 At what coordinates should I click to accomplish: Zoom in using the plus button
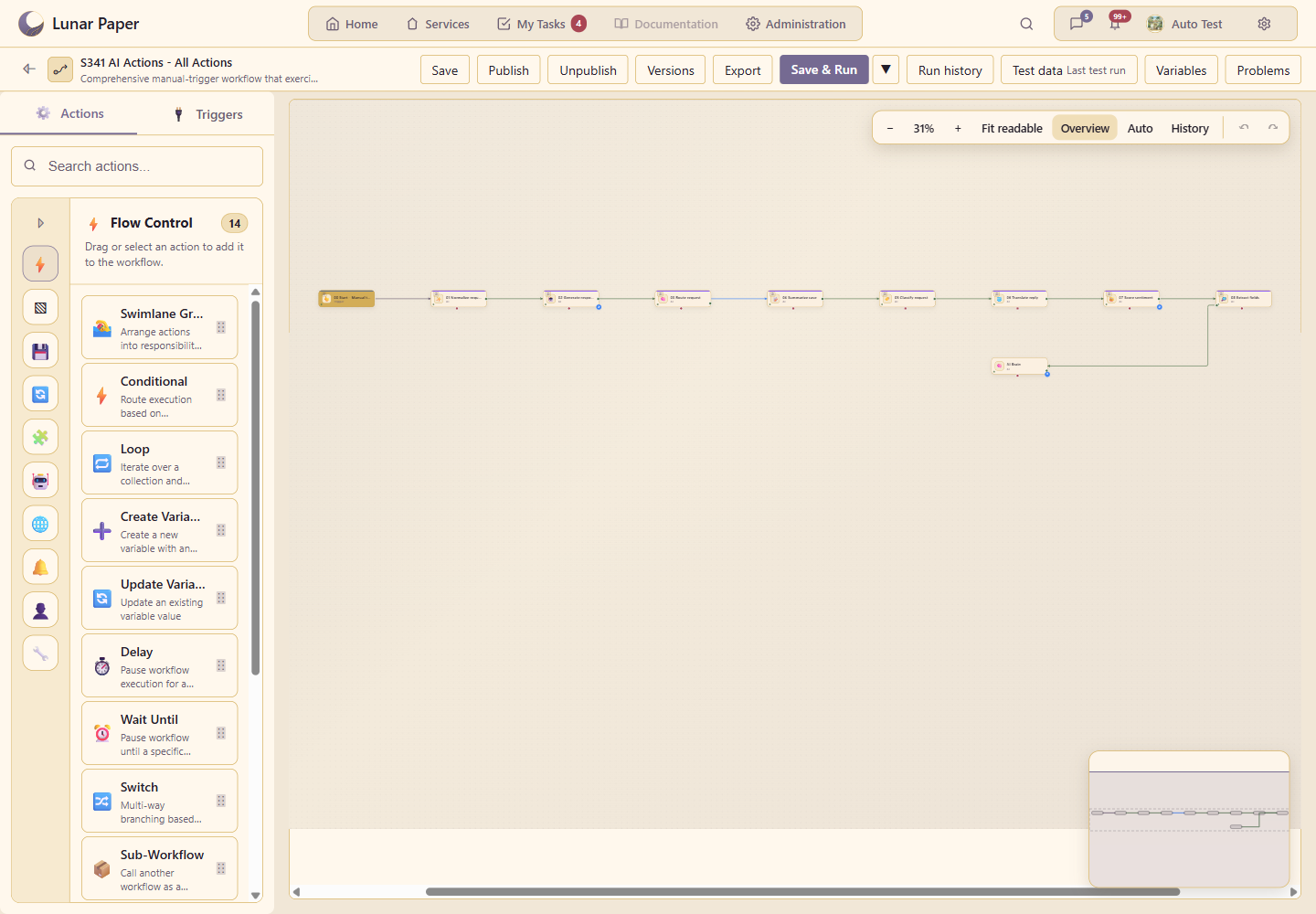point(958,128)
